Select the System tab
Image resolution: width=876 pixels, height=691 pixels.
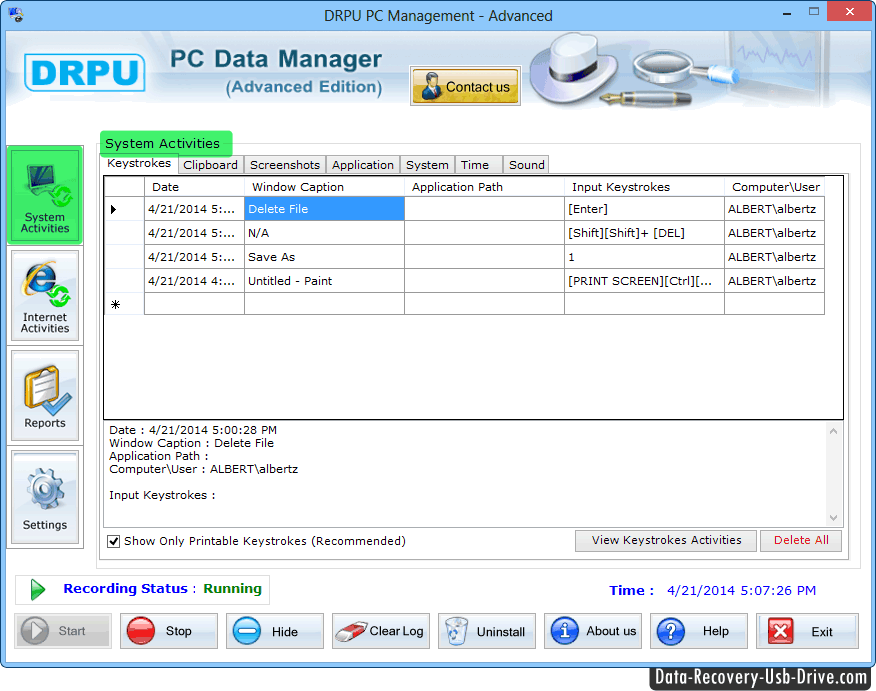pos(427,165)
